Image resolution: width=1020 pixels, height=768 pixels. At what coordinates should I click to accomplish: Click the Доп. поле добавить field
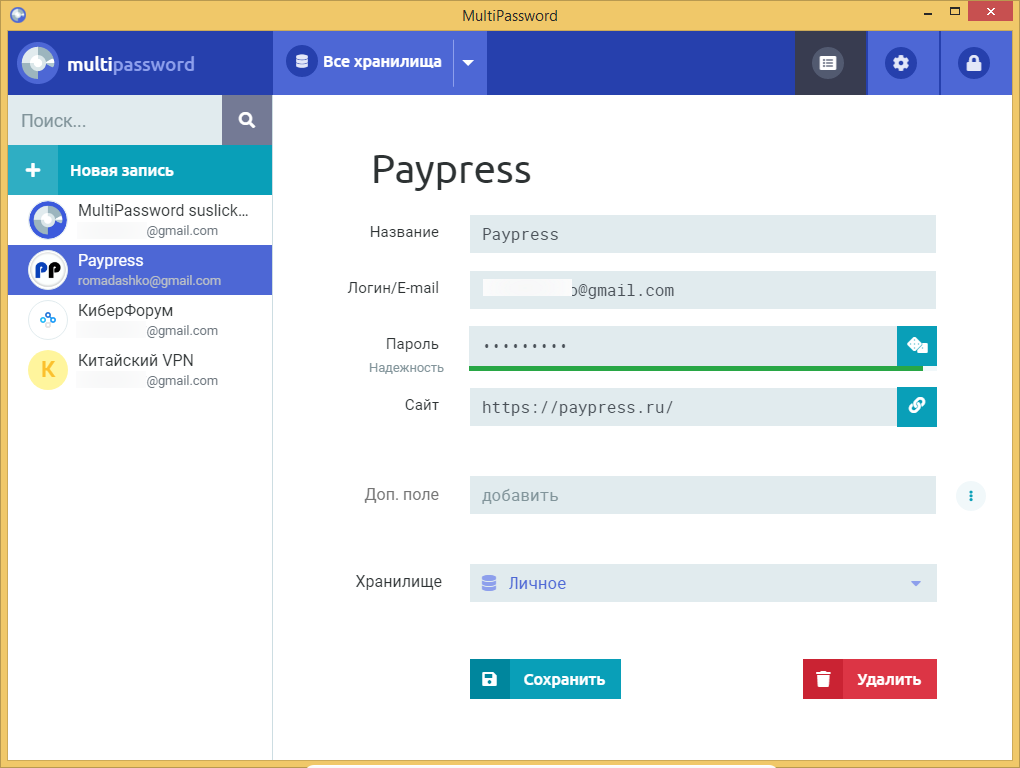(703, 495)
